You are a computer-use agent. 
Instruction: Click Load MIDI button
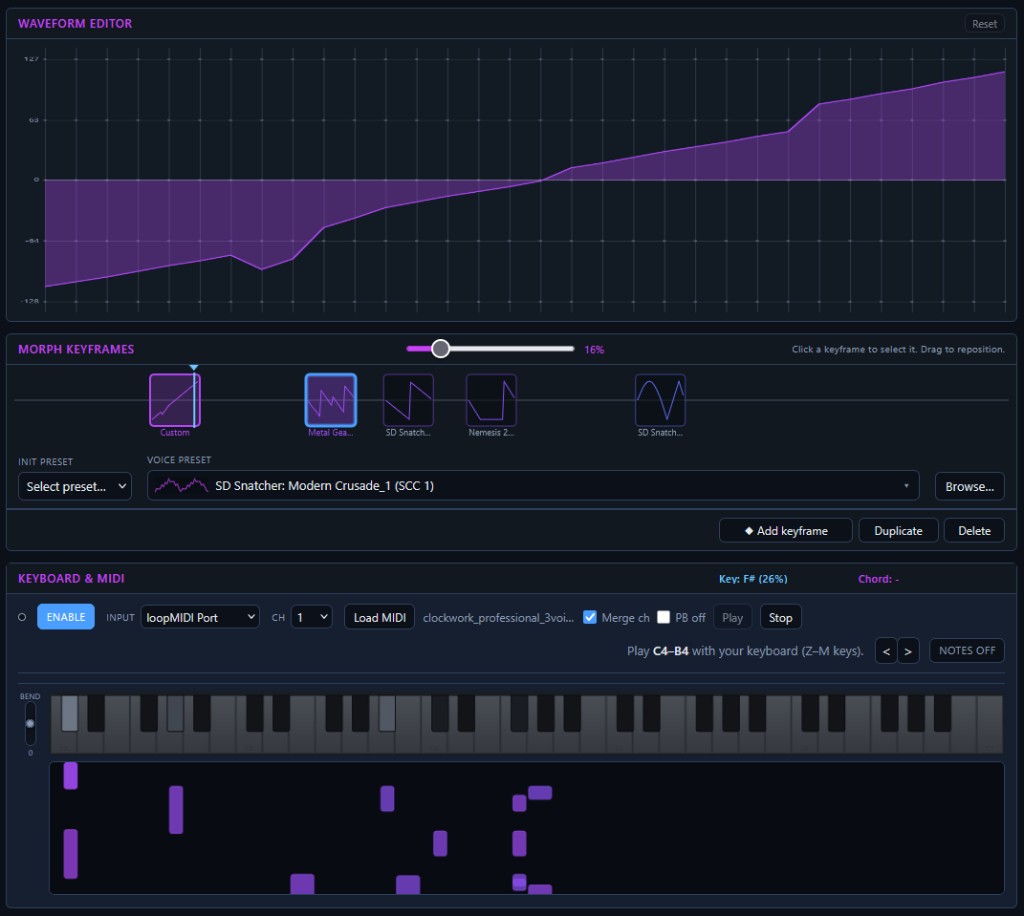tap(379, 617)
